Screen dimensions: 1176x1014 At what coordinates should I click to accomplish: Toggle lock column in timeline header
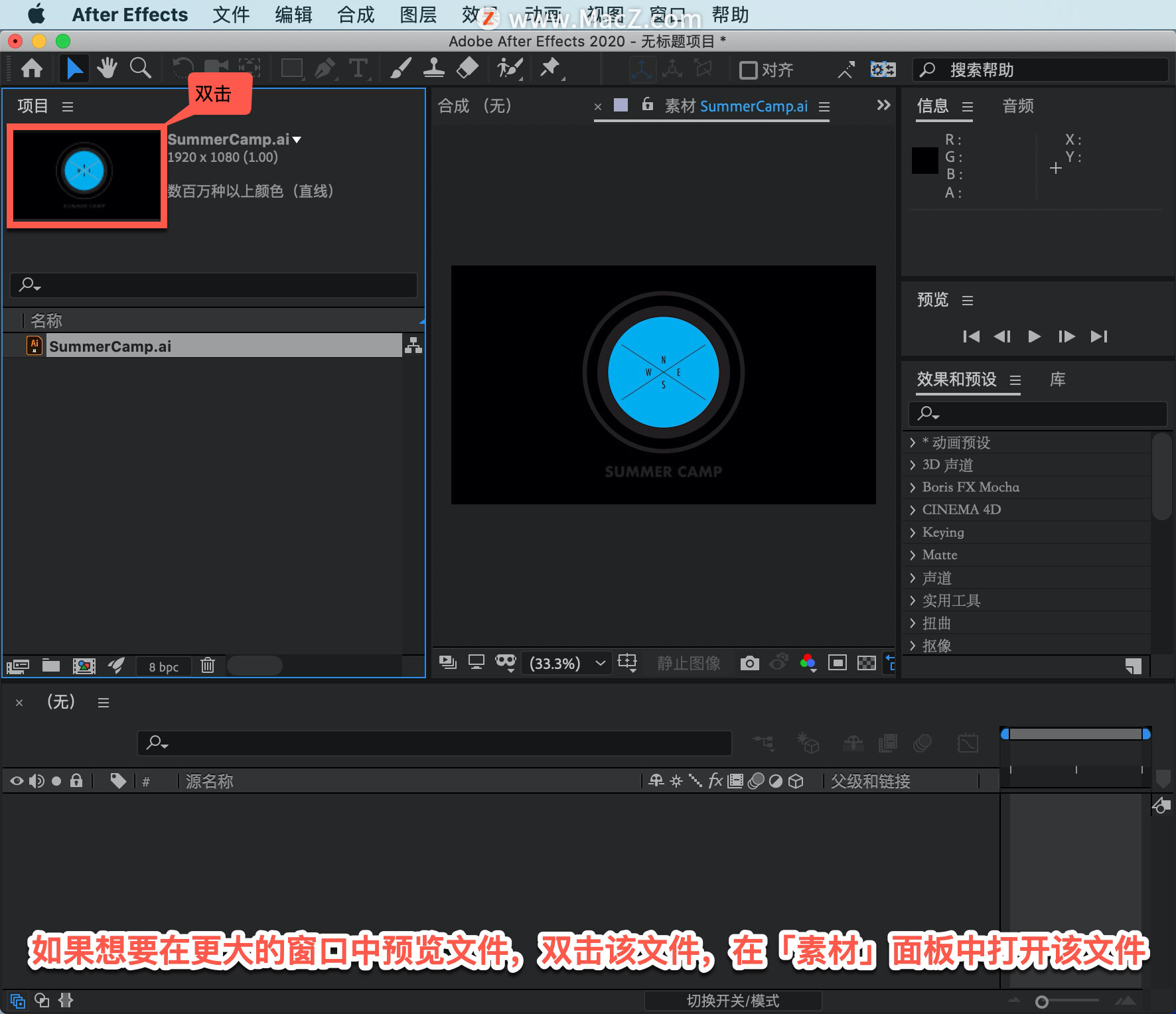[x=76, y=780]
